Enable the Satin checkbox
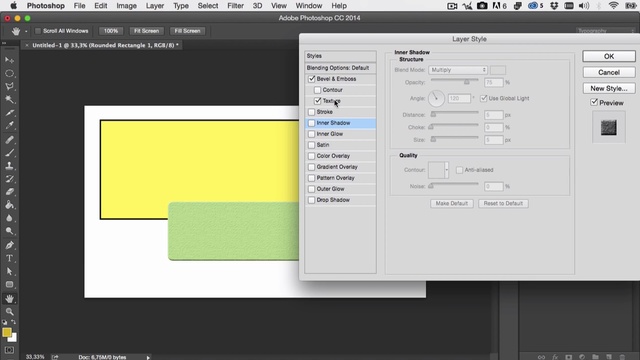Screen dimensions: 640x360 (312, 145)
